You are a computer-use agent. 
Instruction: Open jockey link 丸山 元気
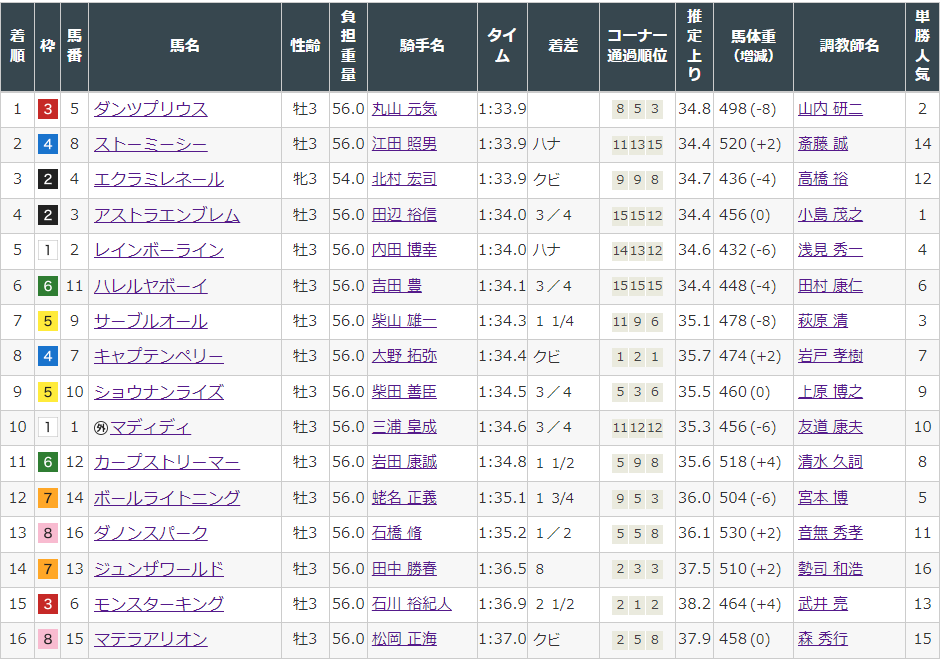click(404, 109)
